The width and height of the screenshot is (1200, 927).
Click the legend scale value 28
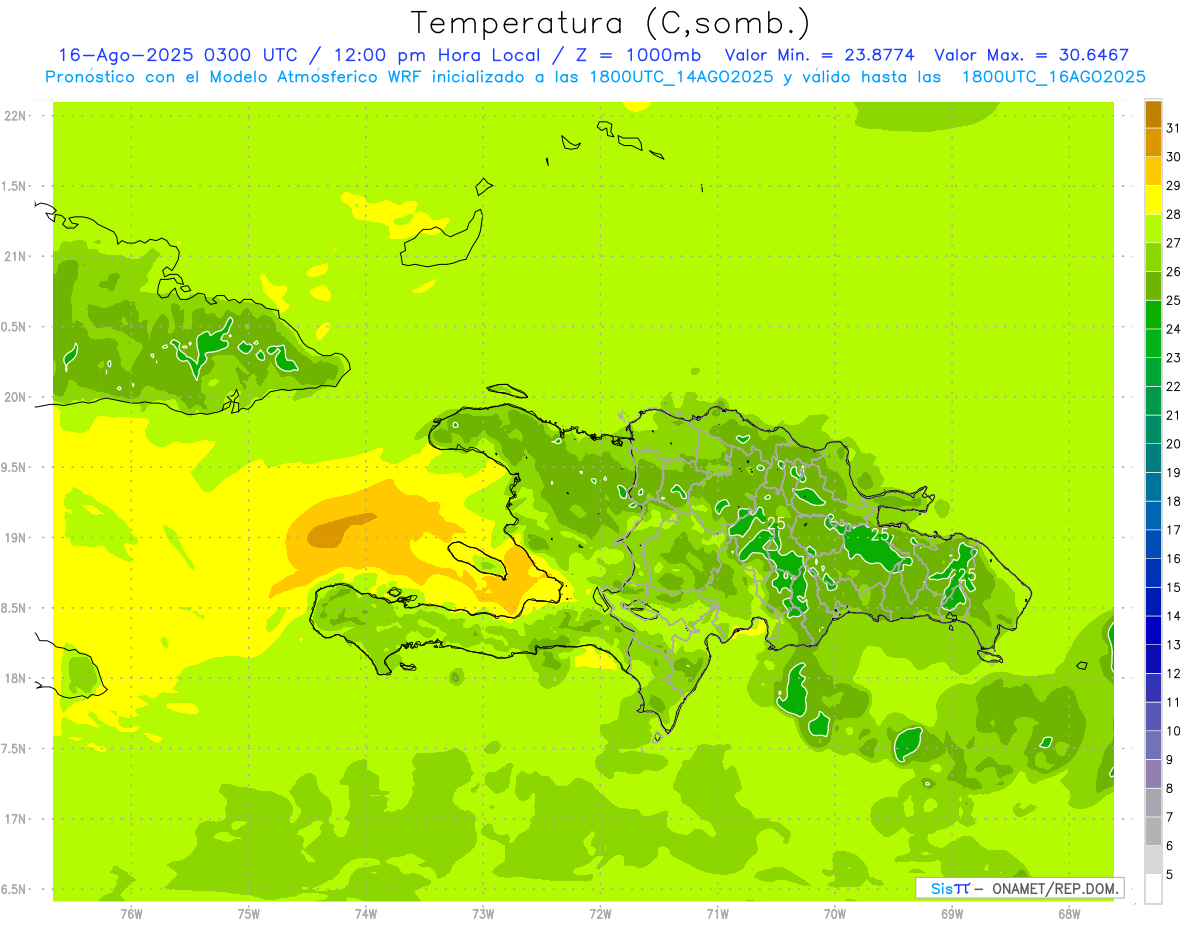(1174, 214)
